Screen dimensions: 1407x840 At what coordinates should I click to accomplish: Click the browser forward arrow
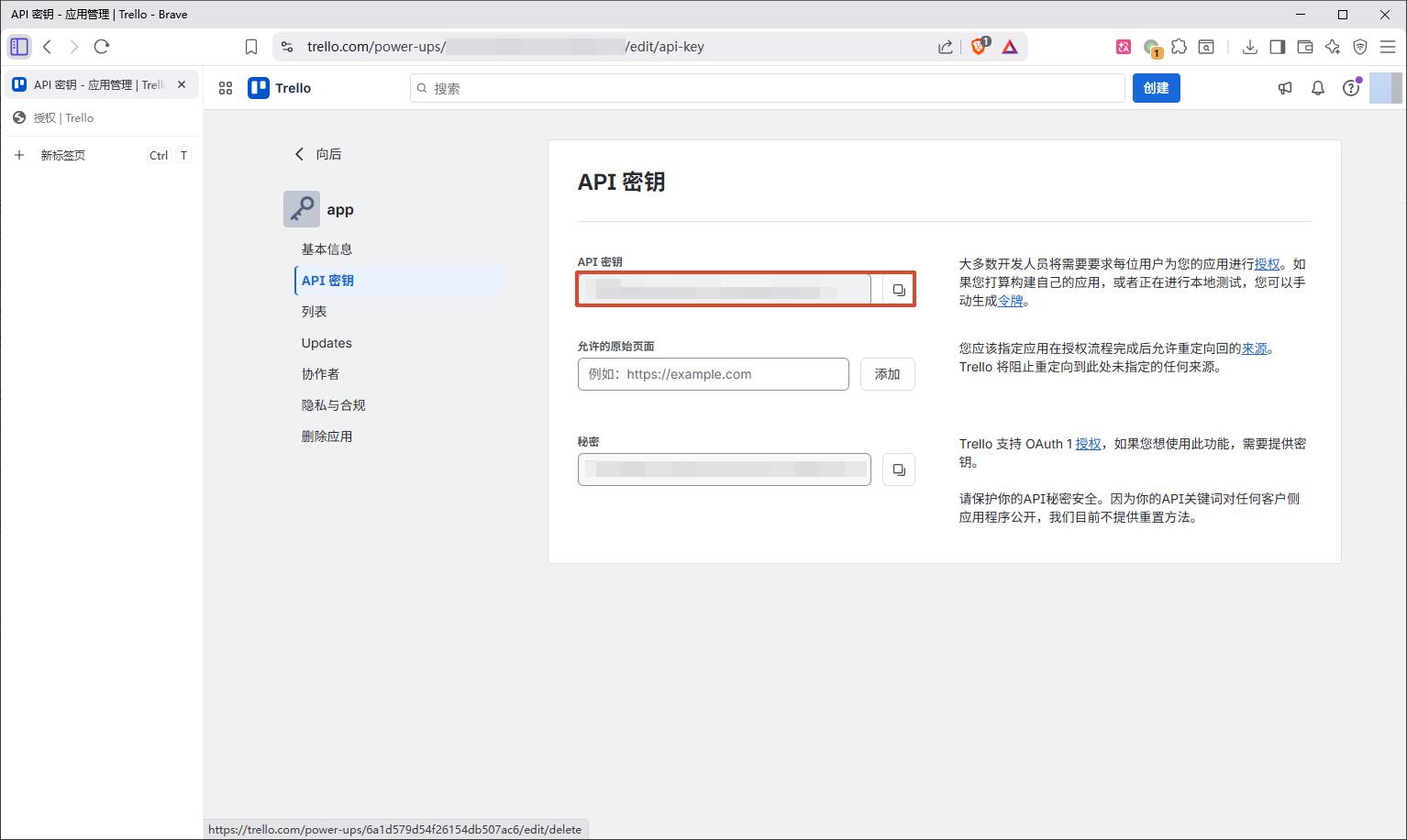pos(74,47)
